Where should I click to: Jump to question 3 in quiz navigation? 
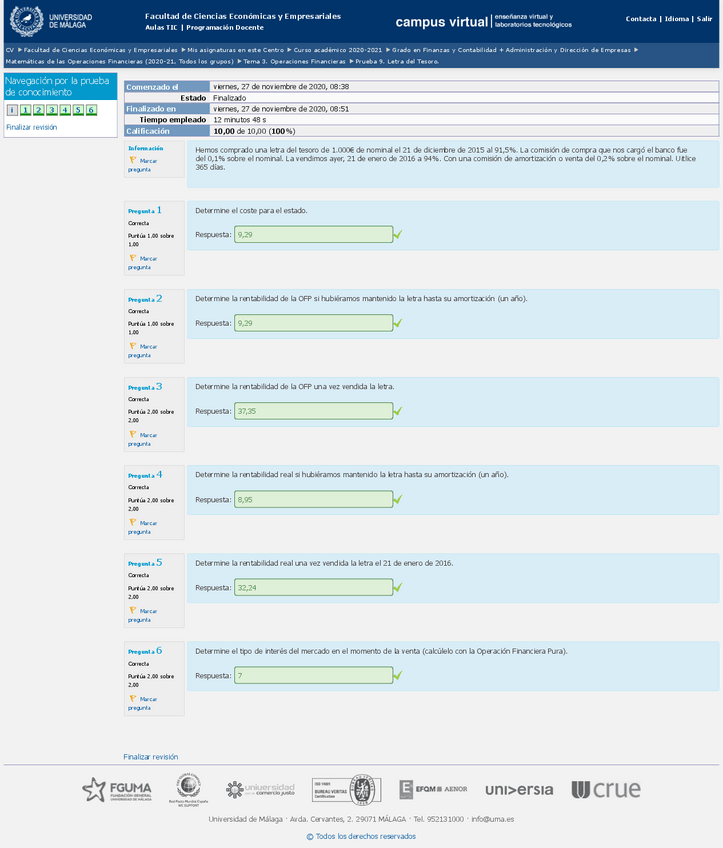tap(38, 110)
